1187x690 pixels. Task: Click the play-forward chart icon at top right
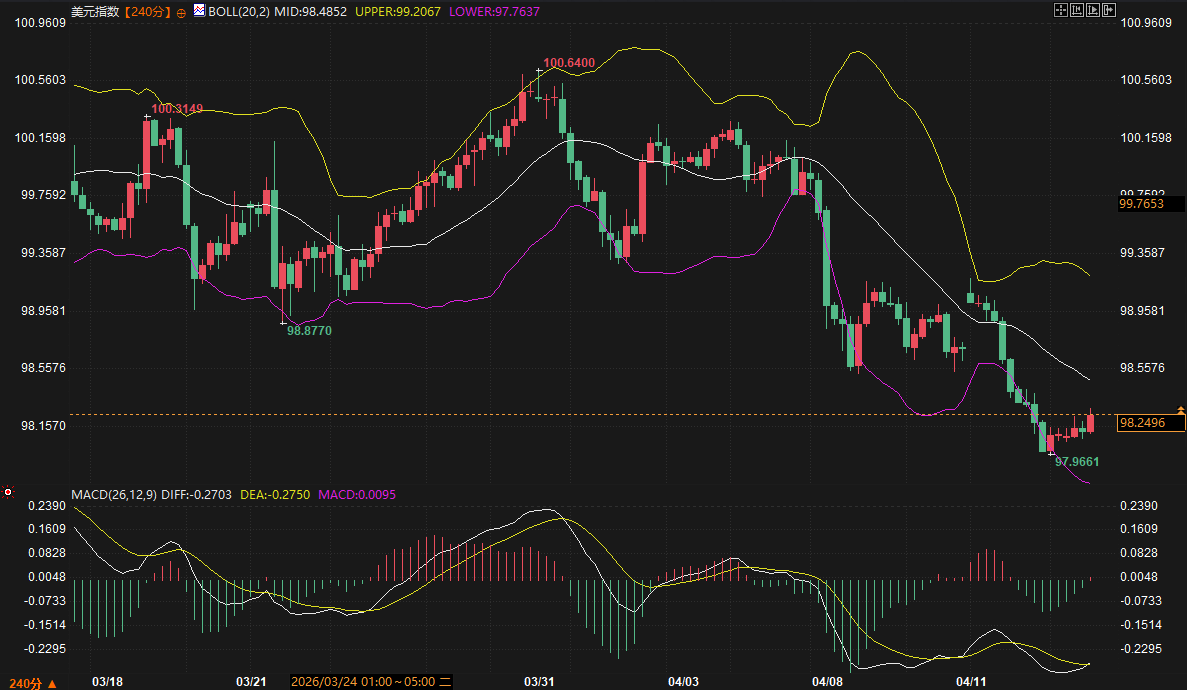[1092, 10]
